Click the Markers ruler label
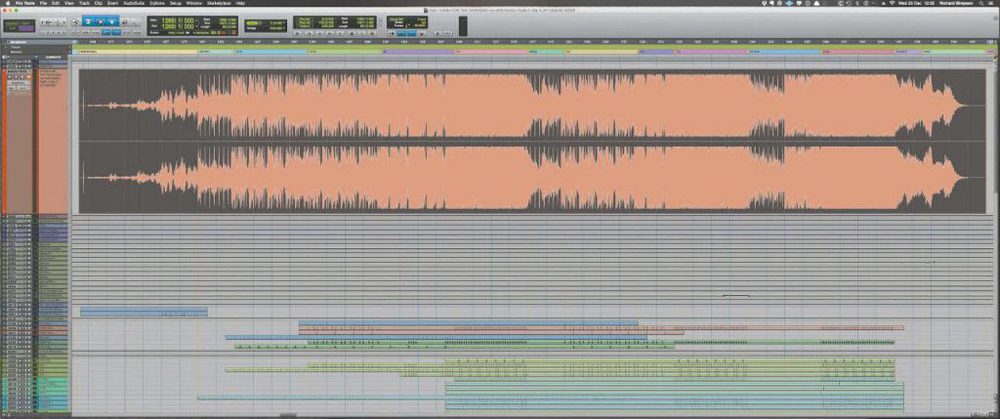Image resolution: width=1000 pixels, height=419 pixels. tap(18, 52)
